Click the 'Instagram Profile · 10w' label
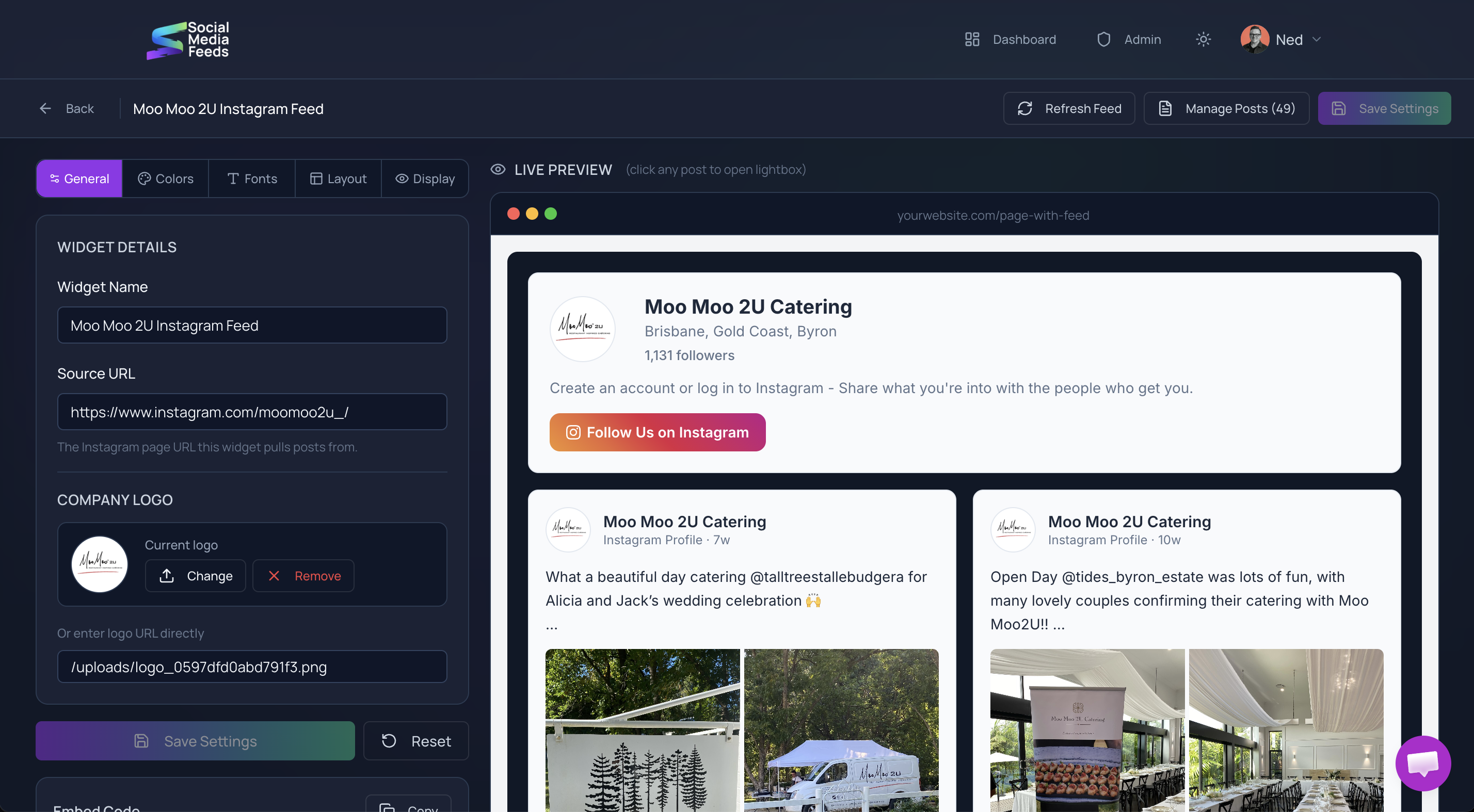Image resolution: width=1474 pixels, height=812 pixels. click(x=1114, y=540)
